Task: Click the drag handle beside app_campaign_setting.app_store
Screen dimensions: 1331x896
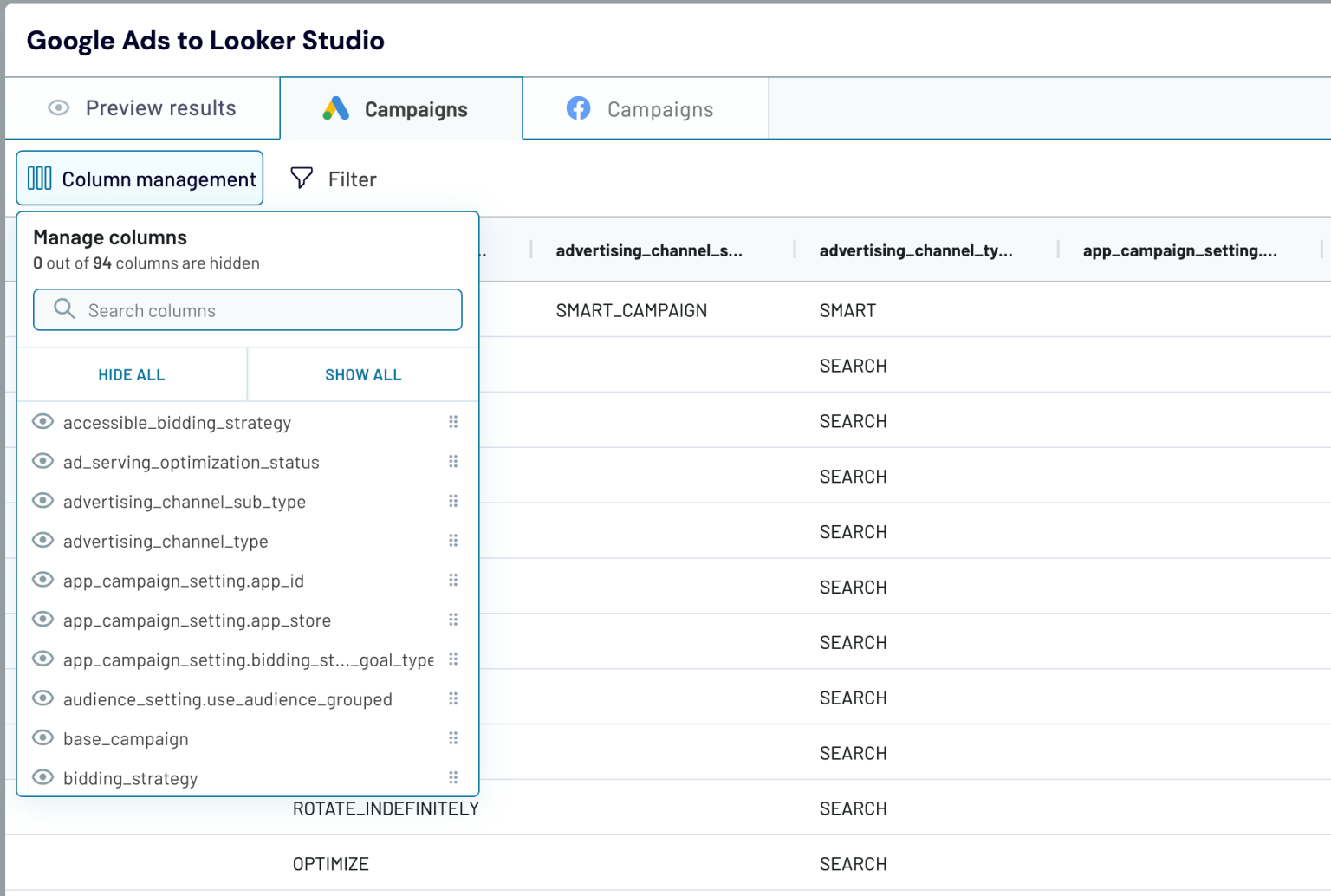Action: 453,620
